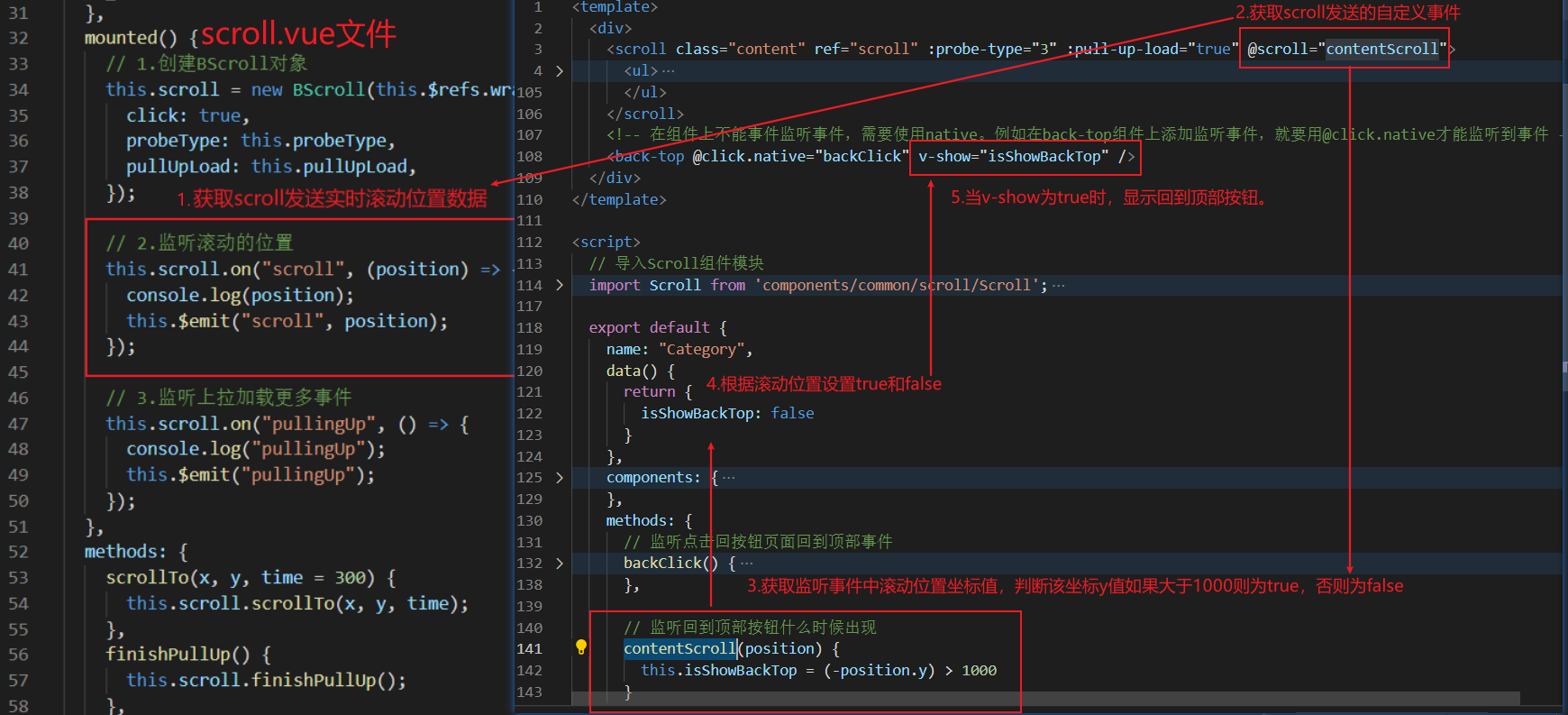
Task: Click the :probe-type="3" attribute
Action: pyautogui.click(x=992, y=50)
